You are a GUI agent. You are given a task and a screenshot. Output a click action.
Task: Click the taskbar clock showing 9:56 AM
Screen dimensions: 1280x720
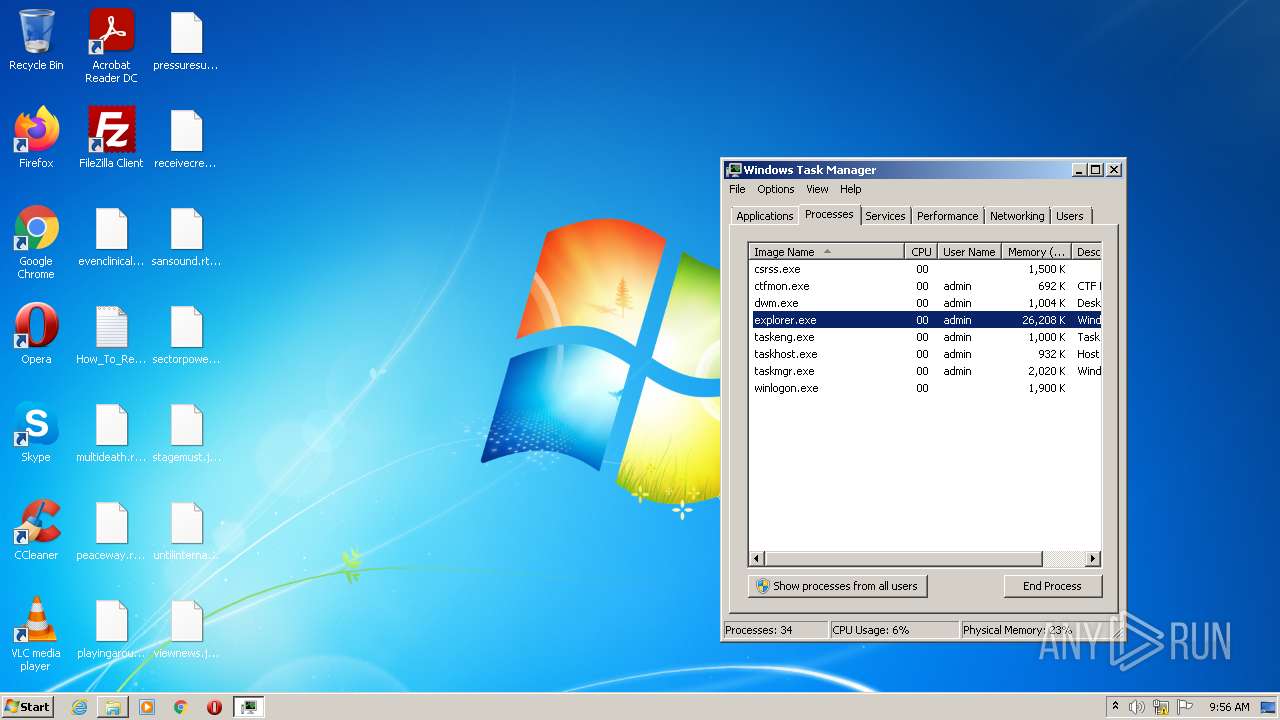point(1229,707)
